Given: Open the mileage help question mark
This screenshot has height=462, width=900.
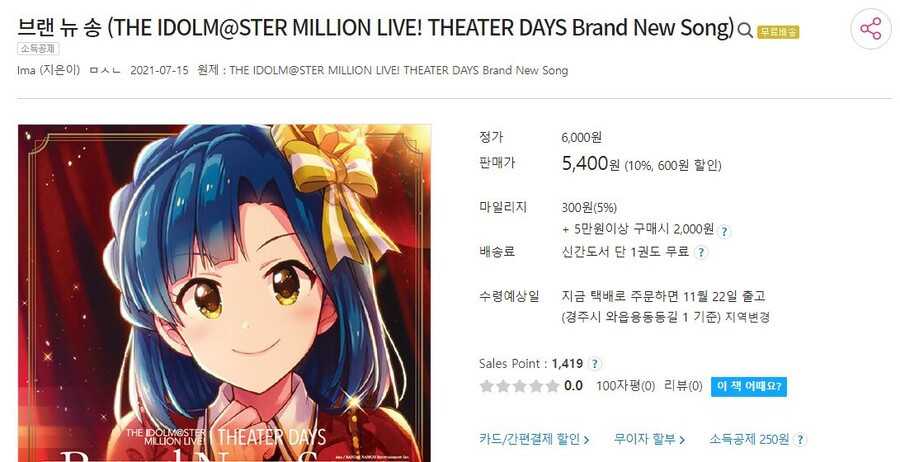Looking at the screenshot, I should (724, 231).
